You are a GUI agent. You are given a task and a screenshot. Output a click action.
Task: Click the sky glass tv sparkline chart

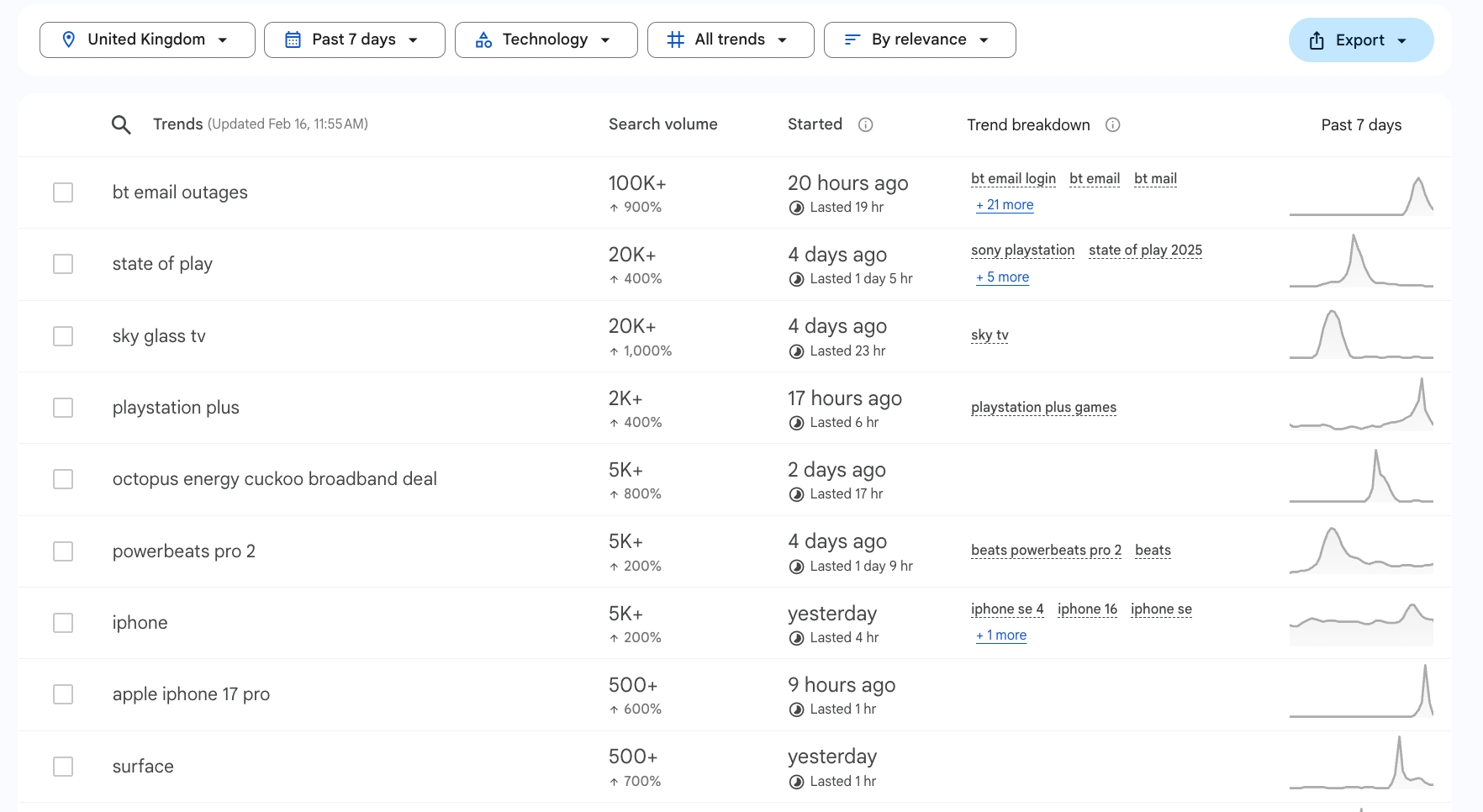coord(1361,335)
